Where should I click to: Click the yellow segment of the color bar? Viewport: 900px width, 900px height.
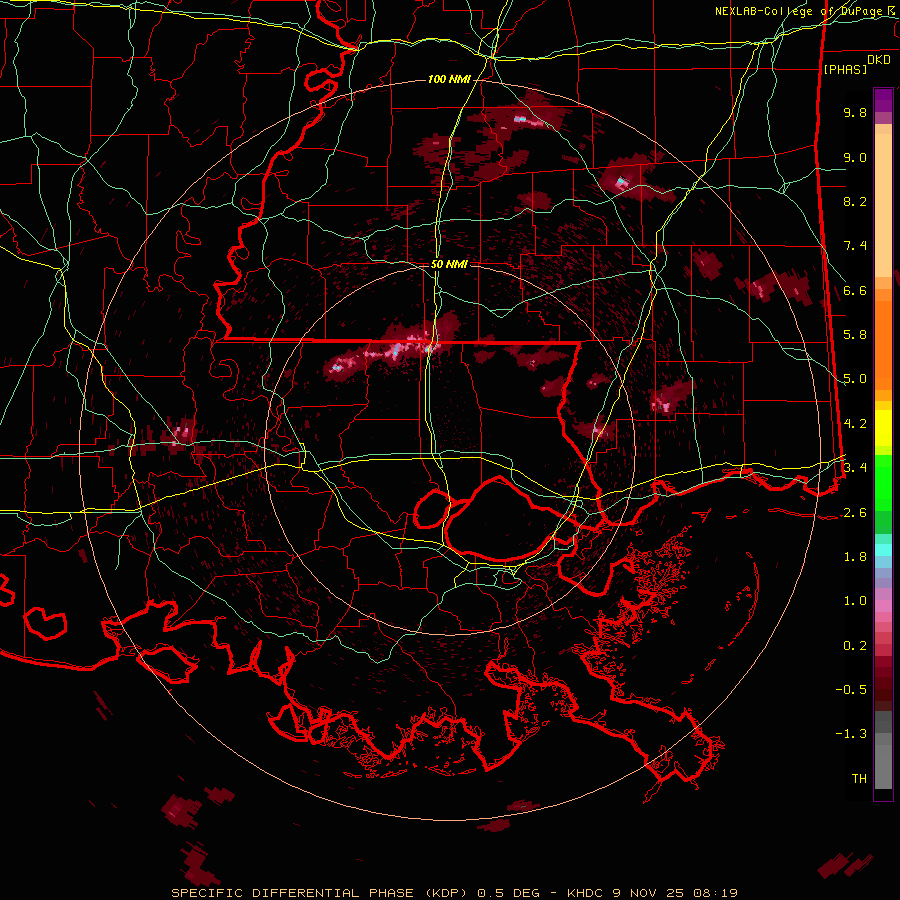[x=883, y=428]
